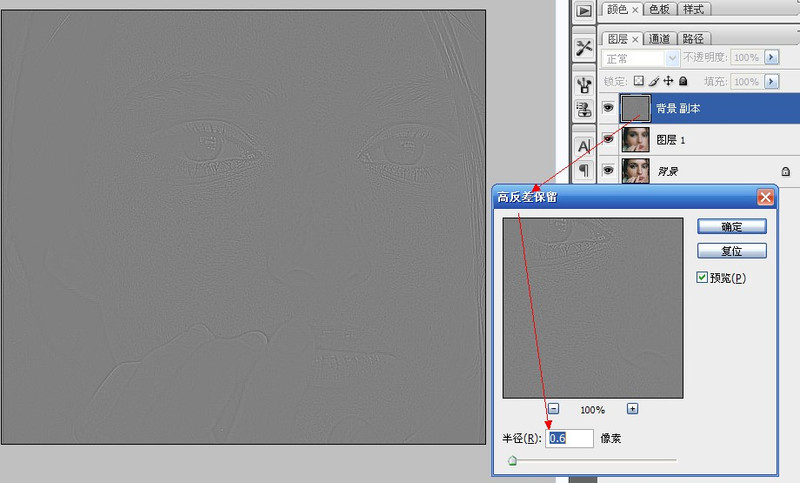Open the Paragraph panel icon
The image size is (800, 483).
584,170
